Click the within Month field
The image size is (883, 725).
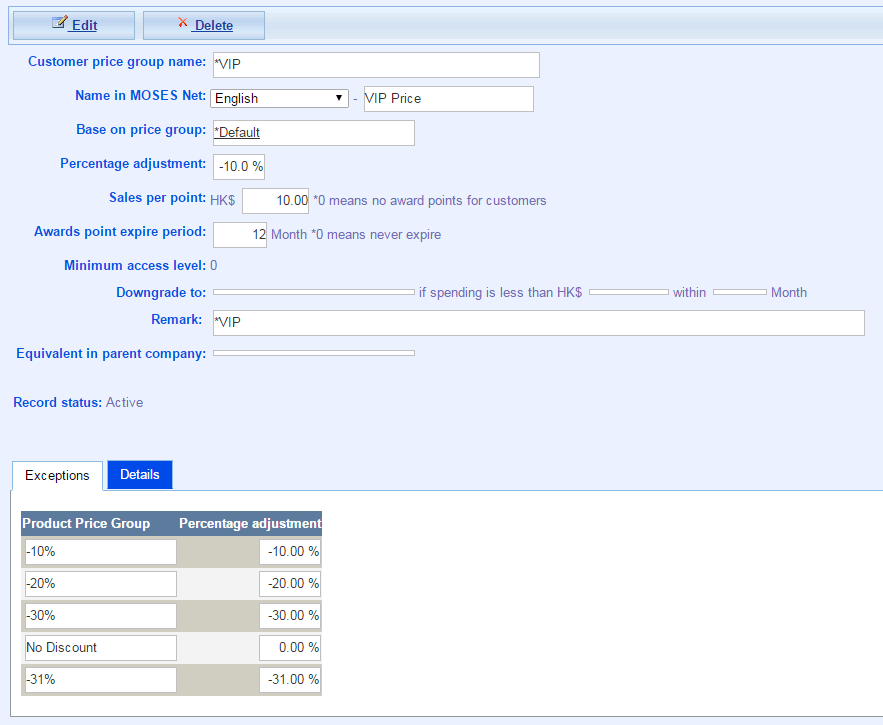[x=740, y=292]
